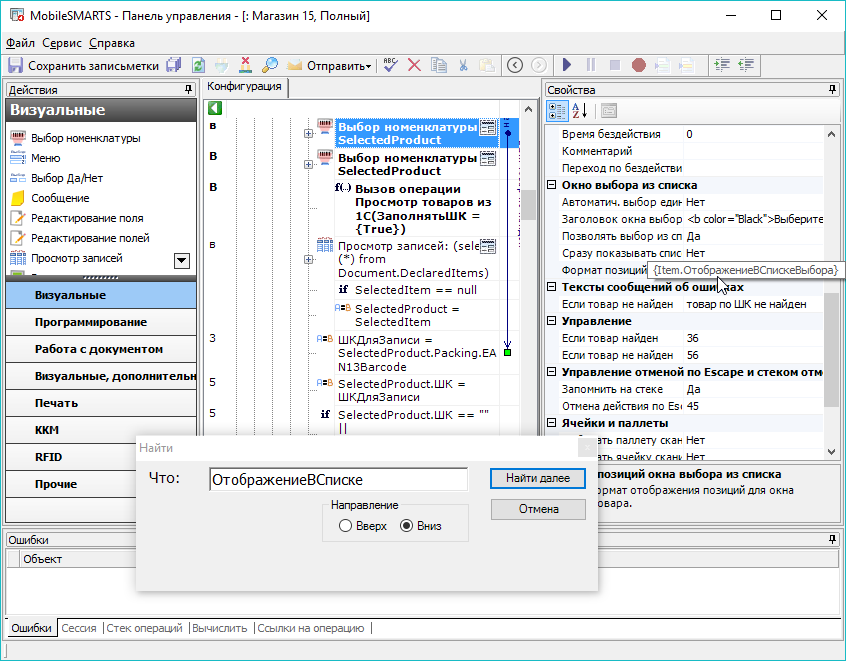Click the Найти далее button
This screenshot has height=661, width=846.
pos(538,478)
